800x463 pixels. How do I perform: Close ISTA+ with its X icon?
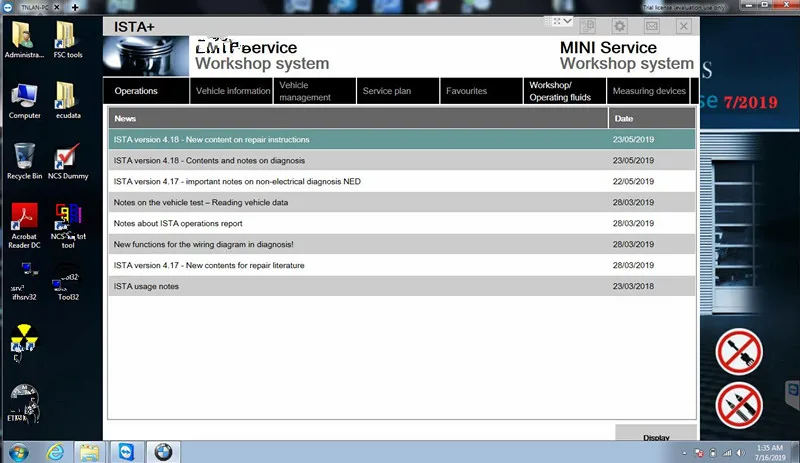tap(684, 26)
